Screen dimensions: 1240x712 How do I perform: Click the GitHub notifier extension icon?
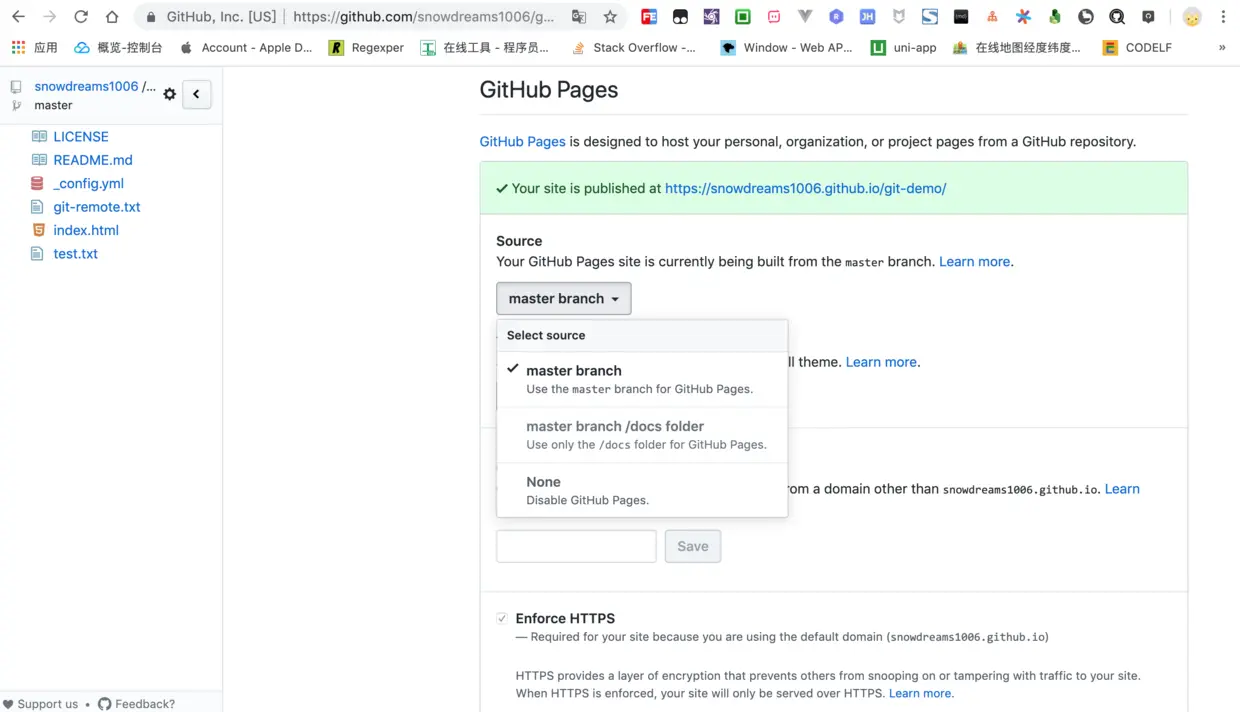[x=1149, y=16]
